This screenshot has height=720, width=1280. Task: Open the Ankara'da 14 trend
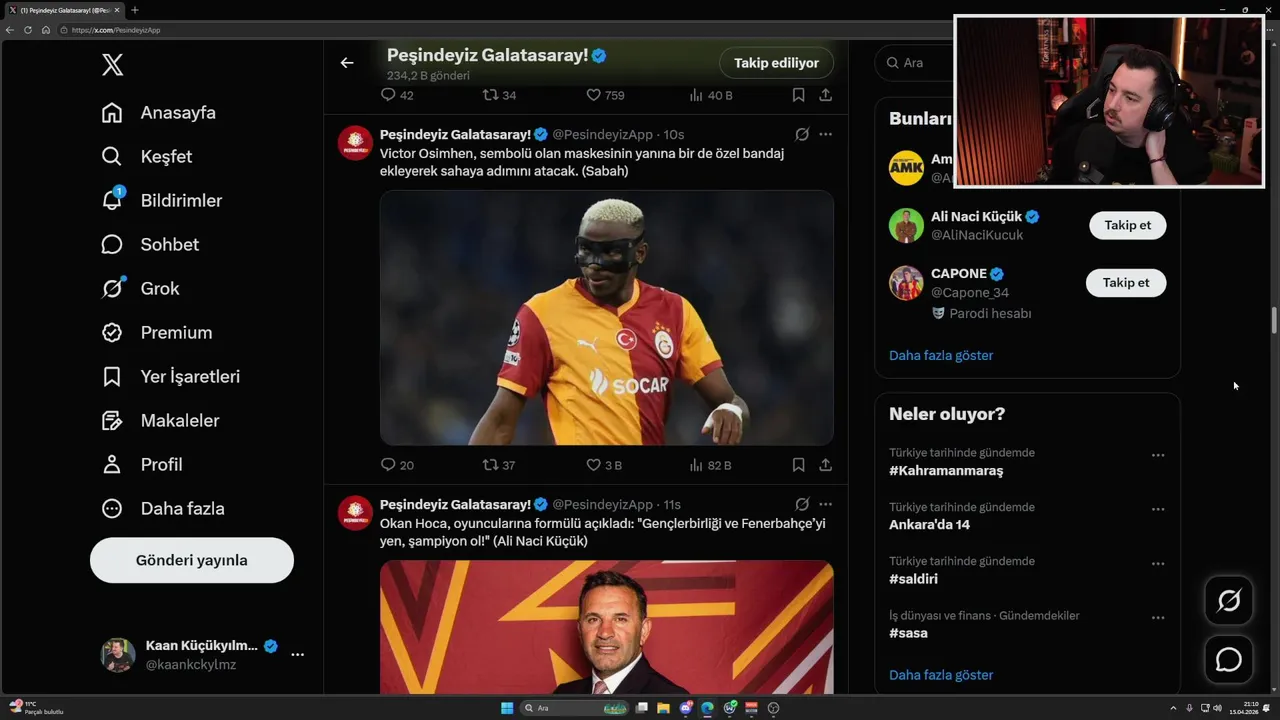(x=929, y=525)
